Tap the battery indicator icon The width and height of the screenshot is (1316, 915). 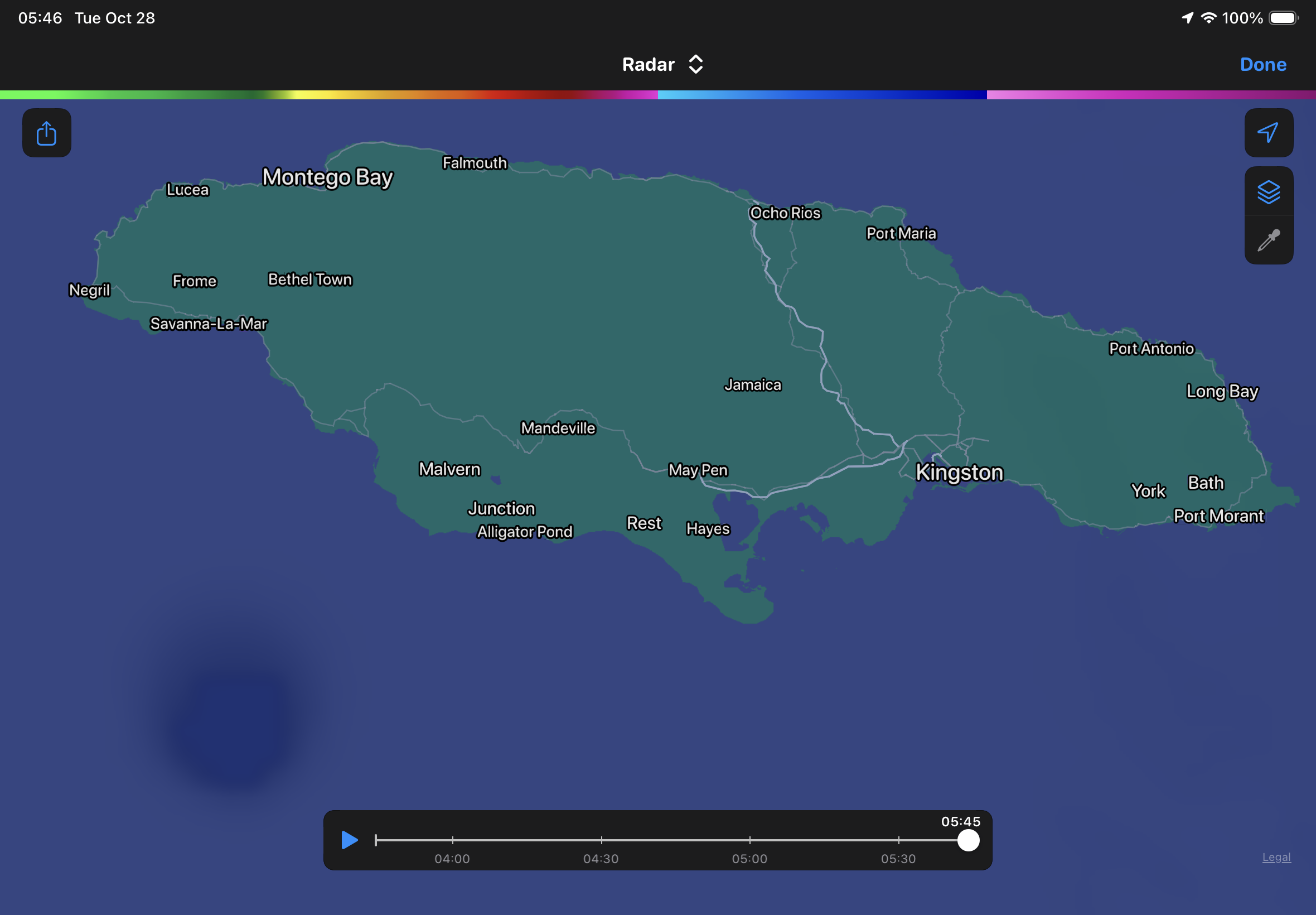click(x=1283, y=18)
